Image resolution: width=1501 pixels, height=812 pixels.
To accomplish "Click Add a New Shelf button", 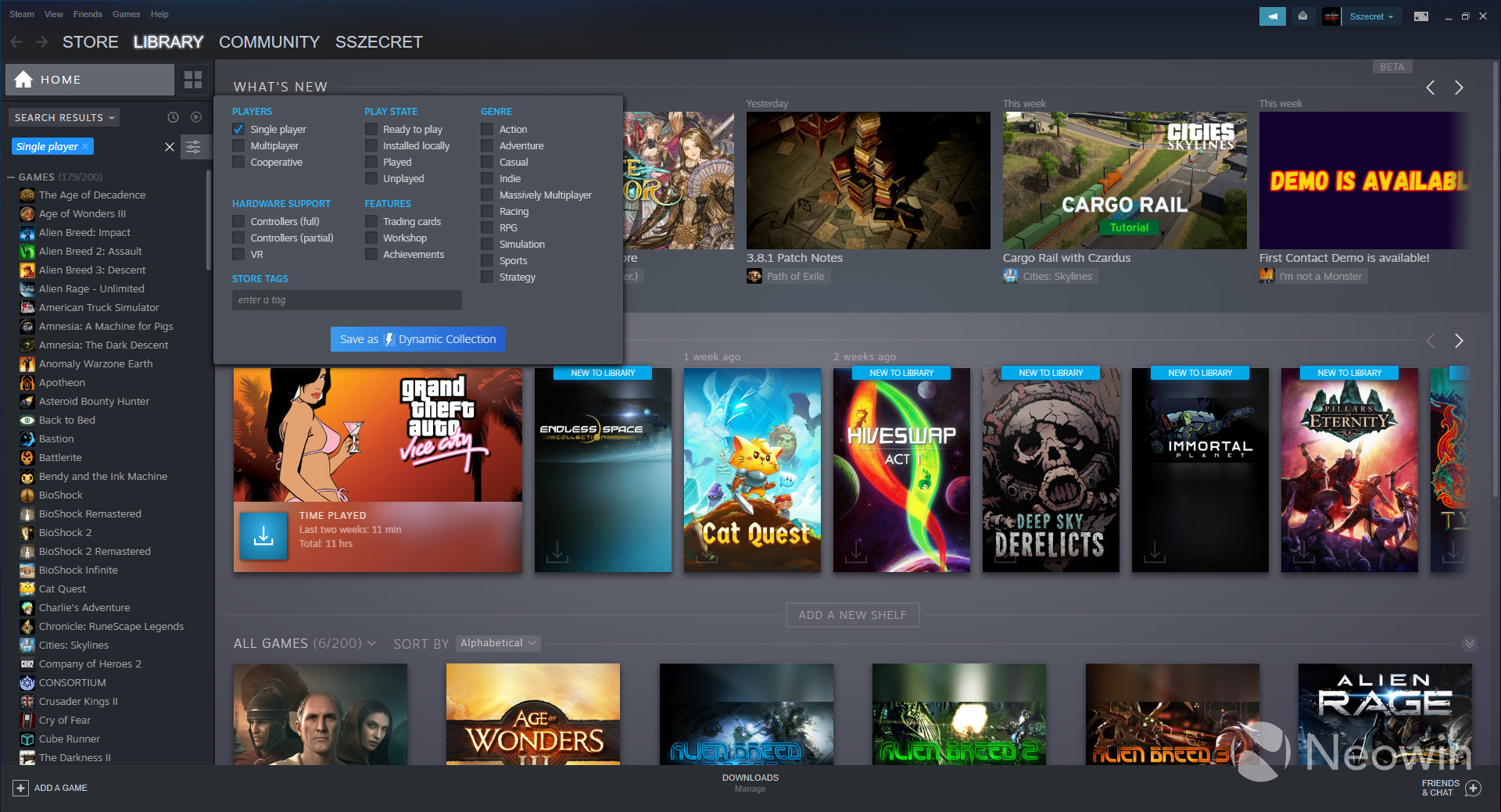I will [x=853, y=615].
